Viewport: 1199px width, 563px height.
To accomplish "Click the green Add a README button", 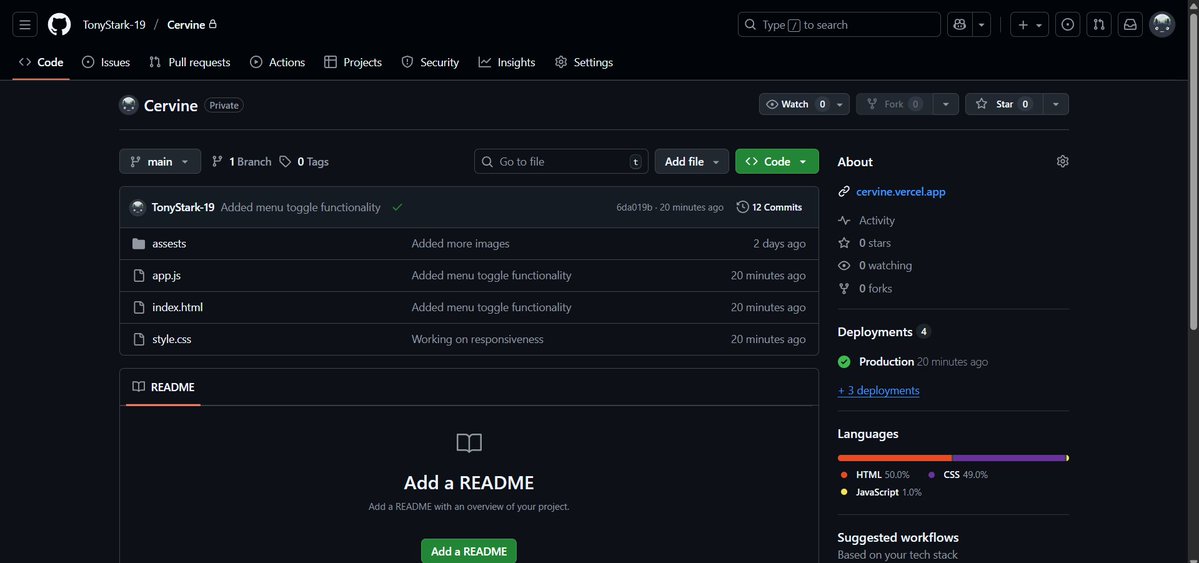I will (x=469, y=551).
